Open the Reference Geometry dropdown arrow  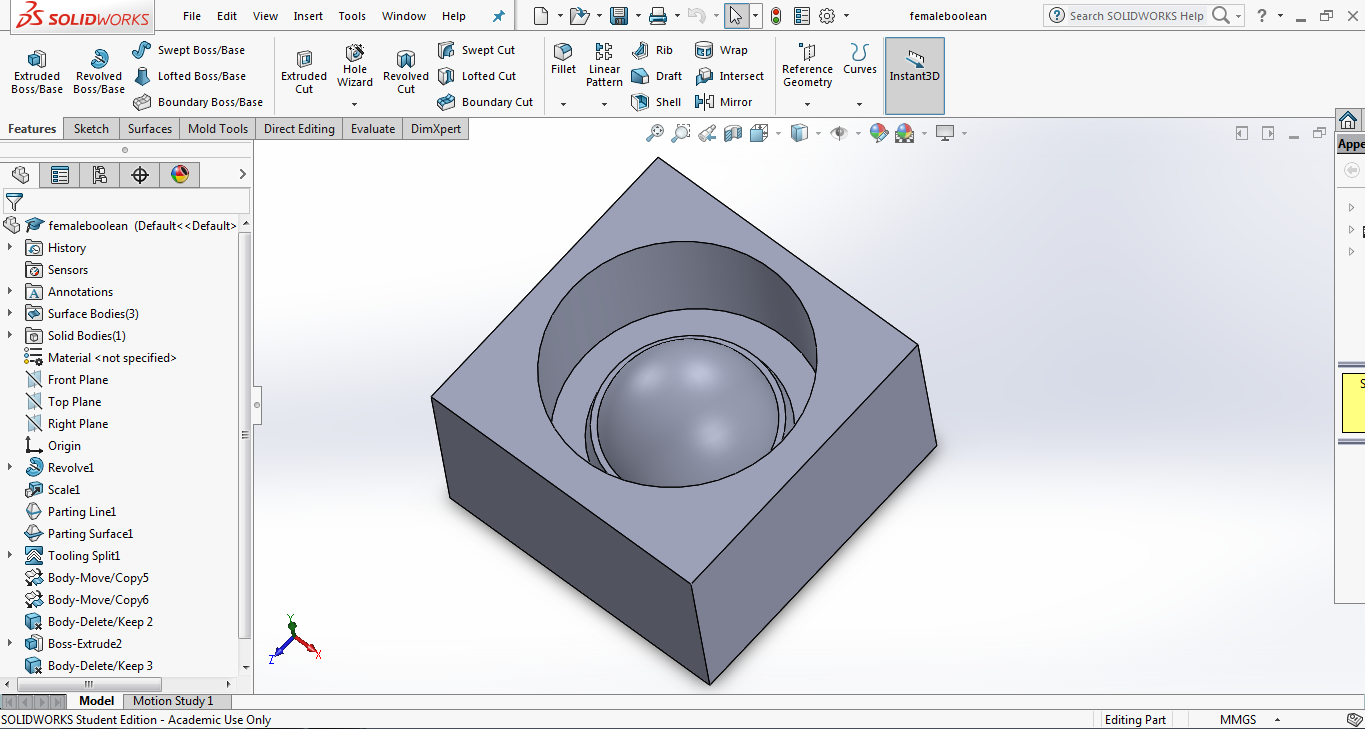(x=807, y=104)
